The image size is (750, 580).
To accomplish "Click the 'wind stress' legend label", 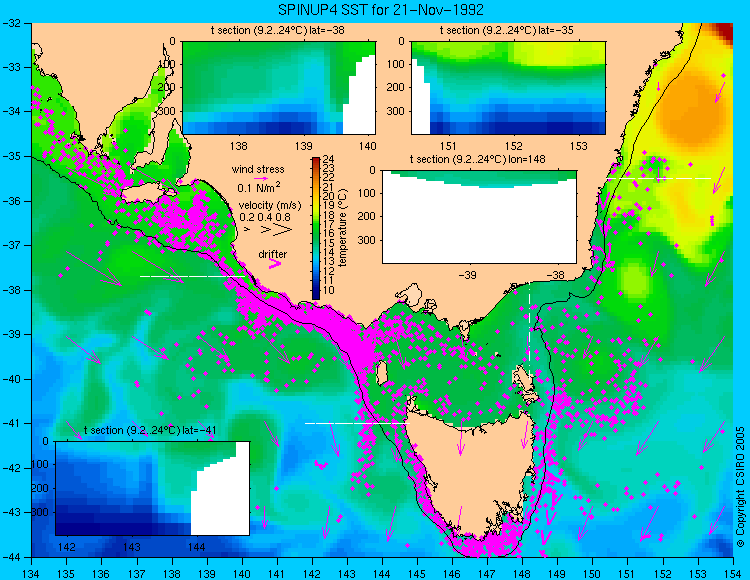I will (x=258, y=169).
